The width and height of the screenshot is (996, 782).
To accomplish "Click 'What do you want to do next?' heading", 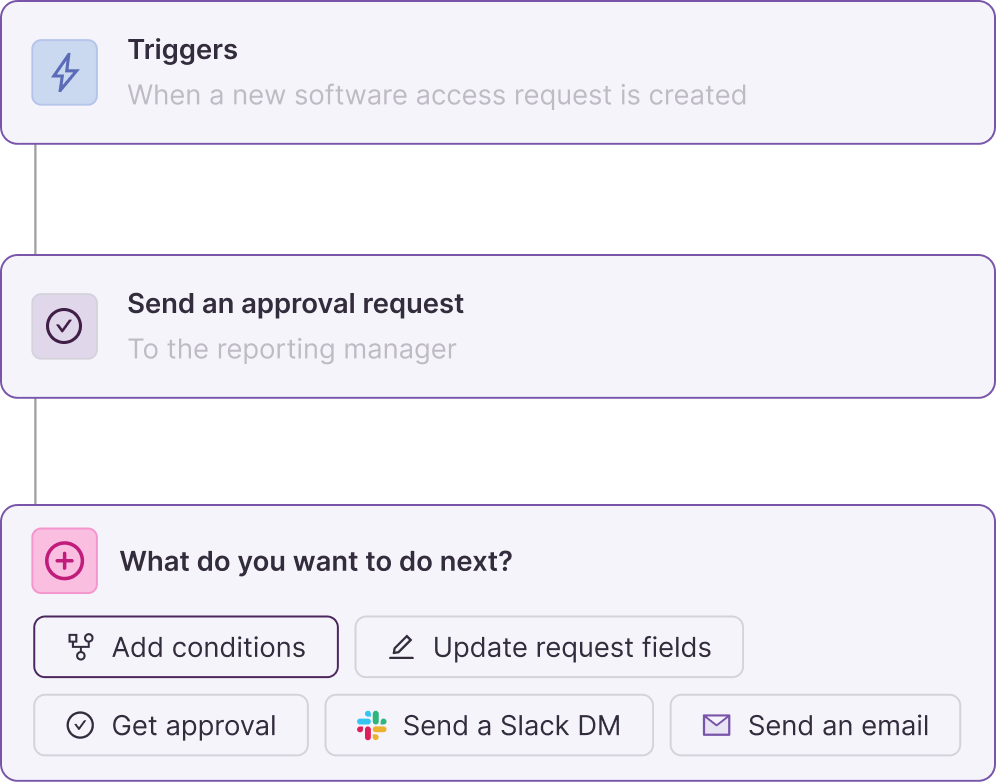I will click(x=316, y=561).
